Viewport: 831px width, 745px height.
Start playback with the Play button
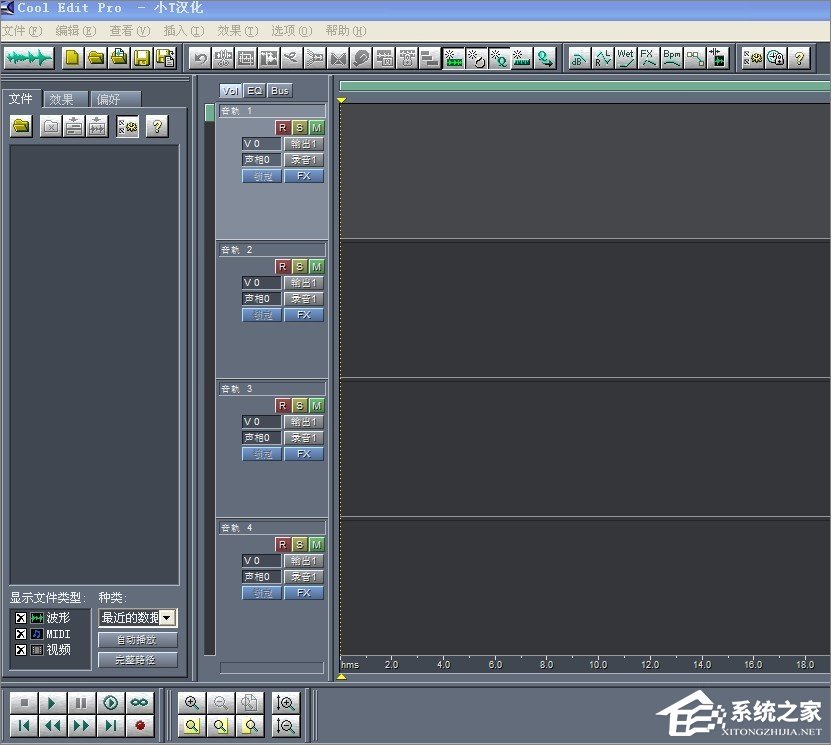click(52, 703)
